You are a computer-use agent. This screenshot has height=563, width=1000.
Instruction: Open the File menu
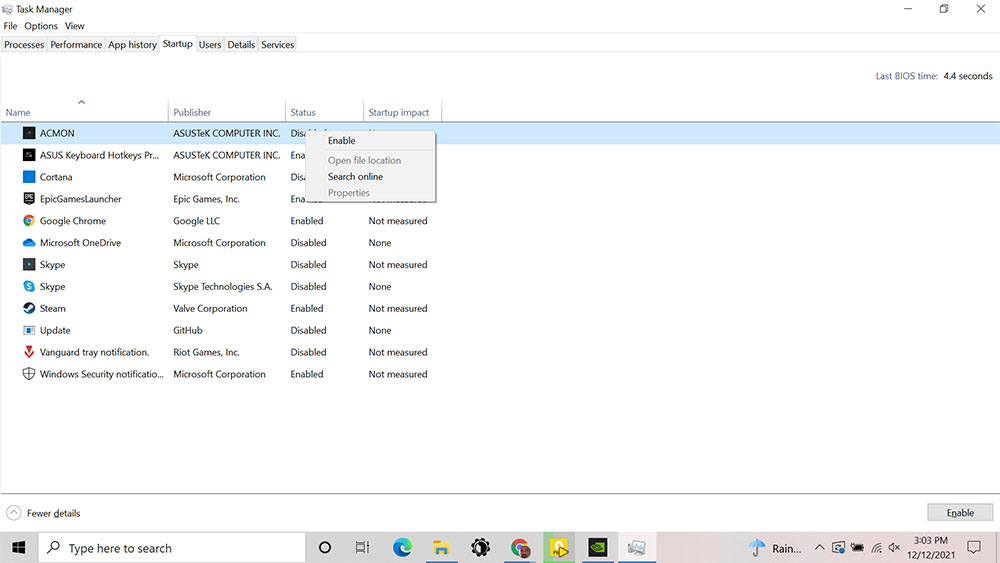point(10,26)
